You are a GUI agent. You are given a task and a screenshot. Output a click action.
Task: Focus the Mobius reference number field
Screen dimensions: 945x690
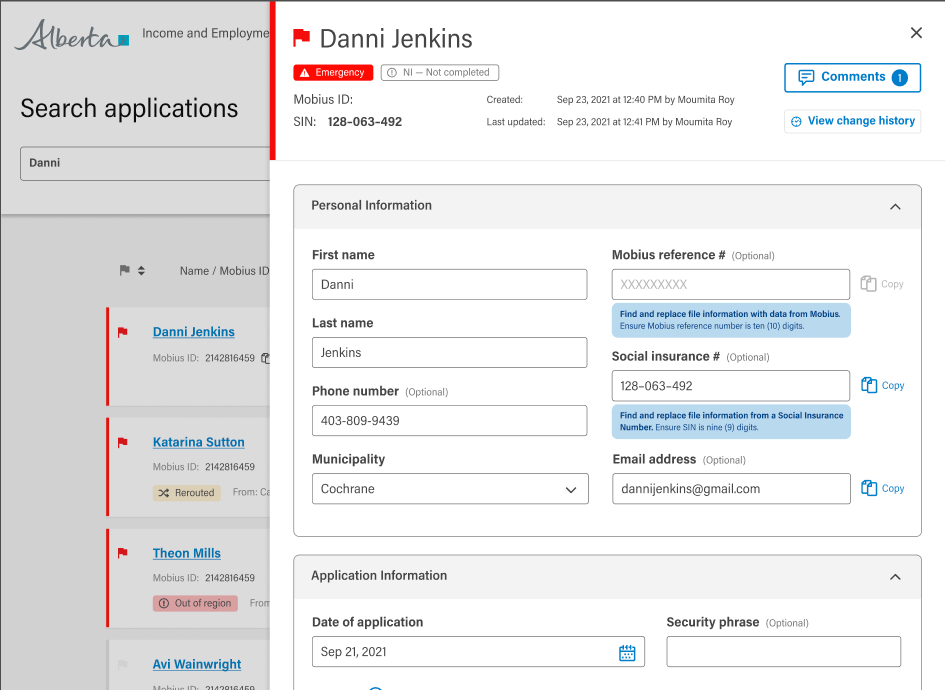pyautogui.click(x=731, y=284)
